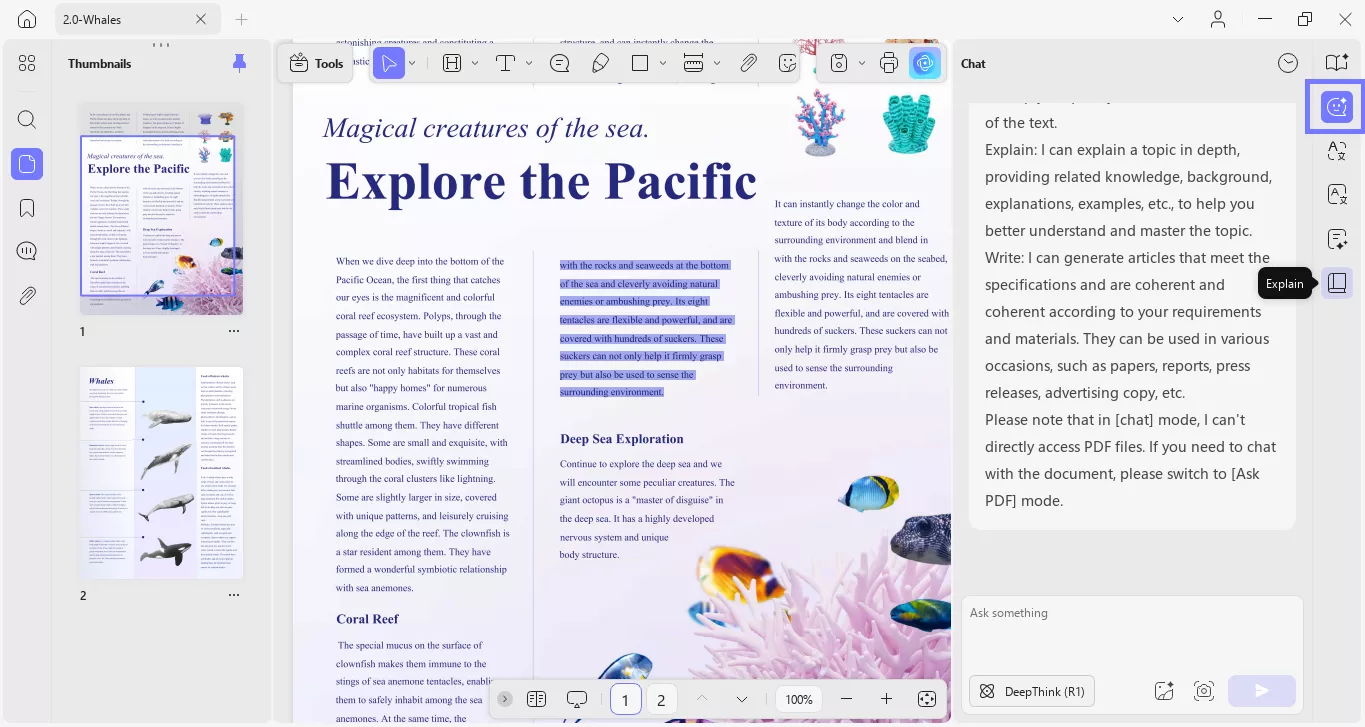Pin the Thumbnails panel

(239, 63)
